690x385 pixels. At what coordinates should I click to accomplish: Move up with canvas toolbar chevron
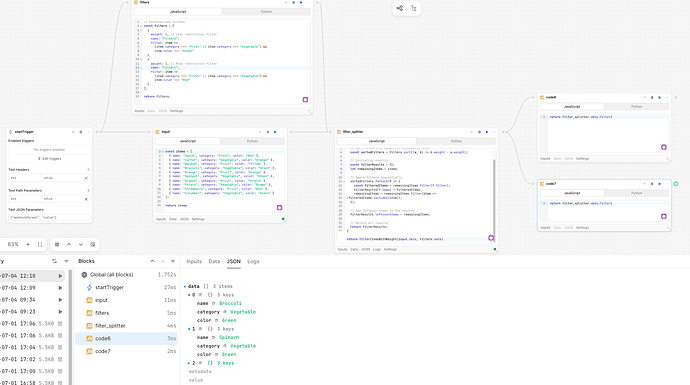click(69, 244)
